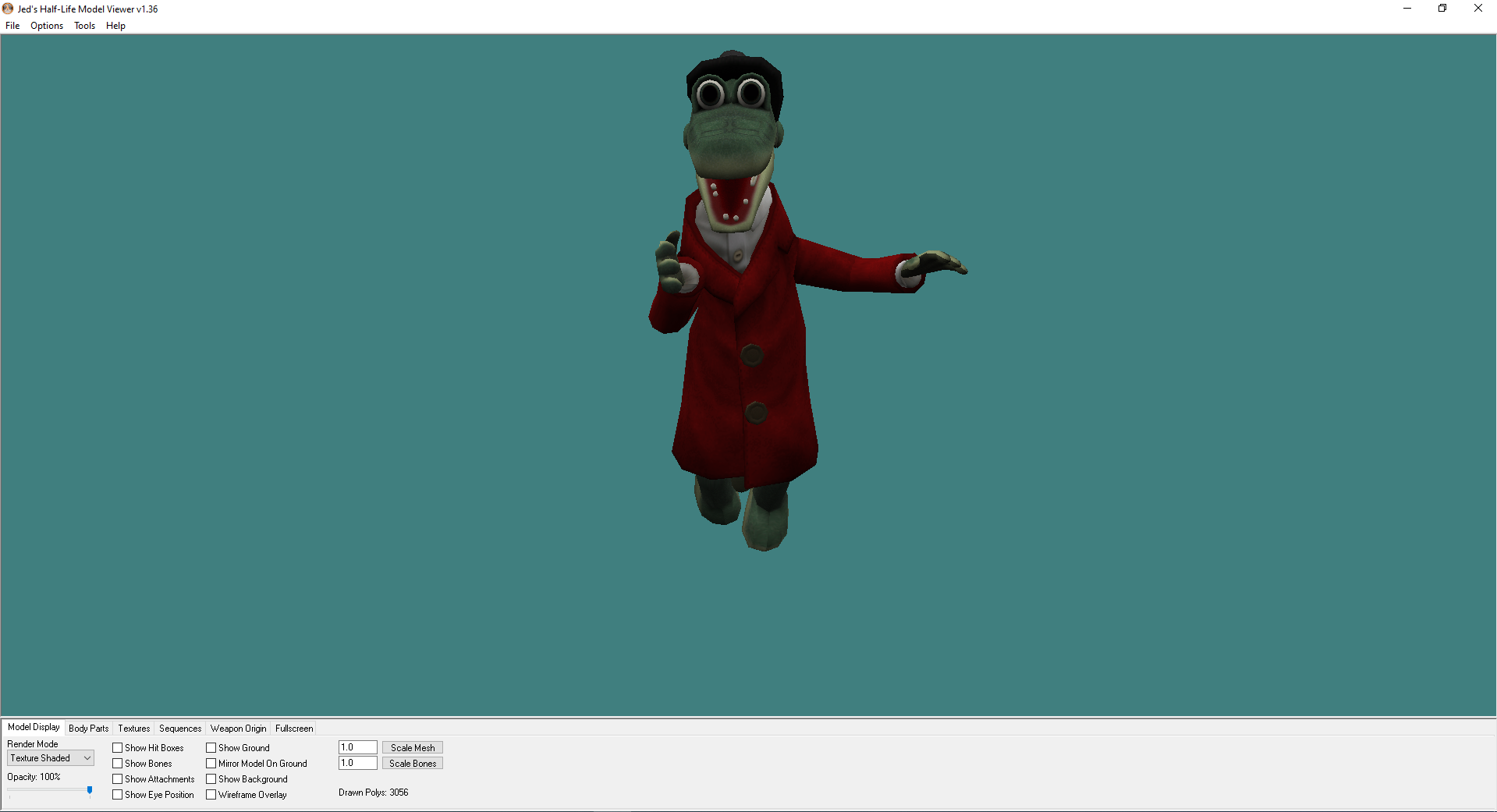Enable Show Ground checkbox

pos(211,748)
